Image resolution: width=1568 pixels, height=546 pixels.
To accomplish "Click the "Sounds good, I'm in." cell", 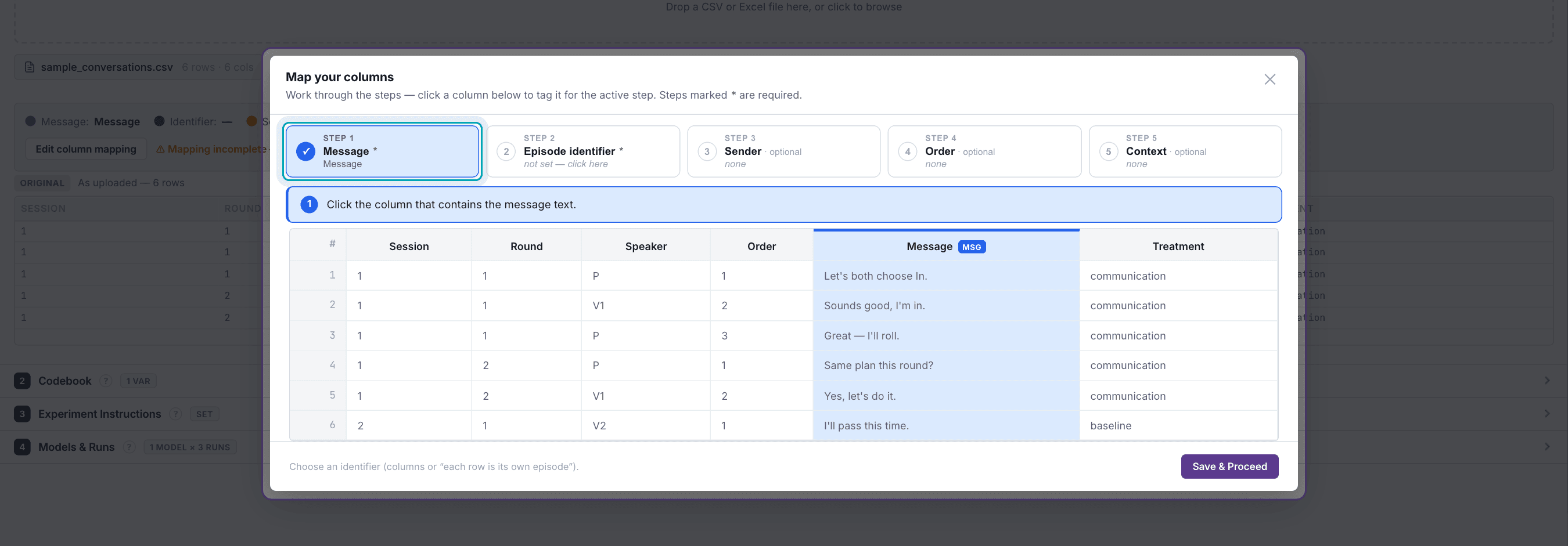I will (x=946, y=306).
